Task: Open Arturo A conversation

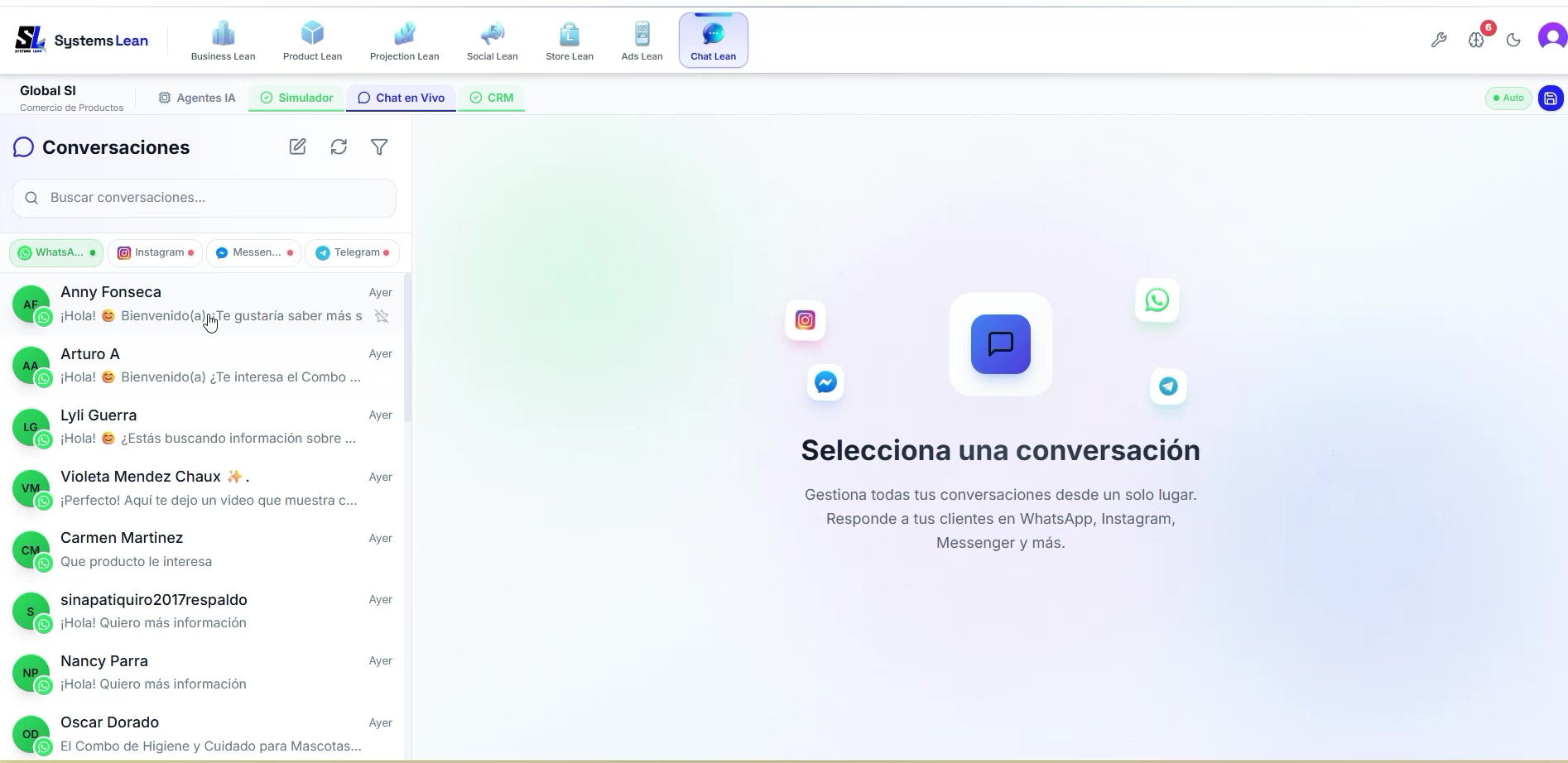Action: 202,365
